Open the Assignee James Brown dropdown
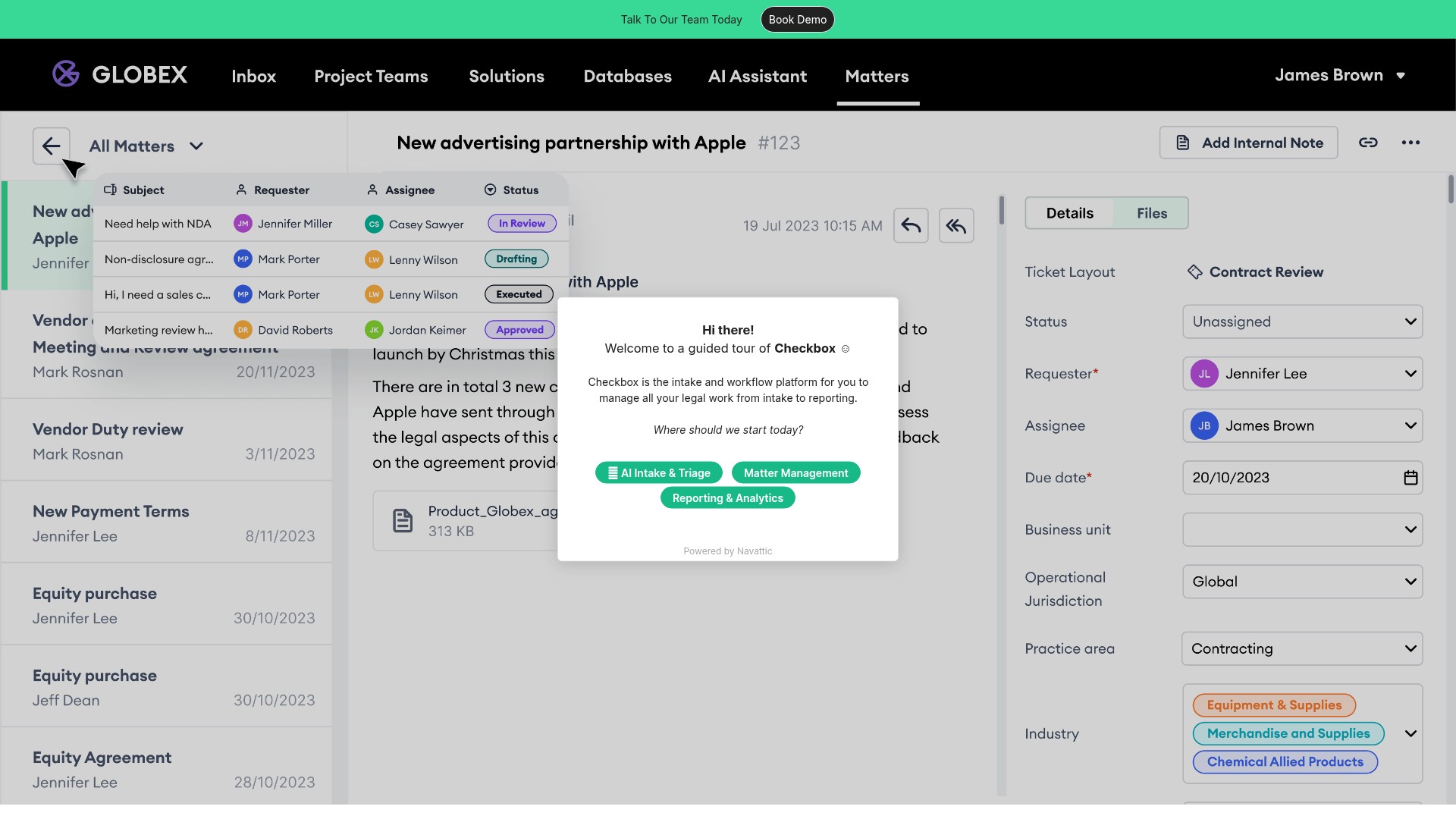The width and height of the screenshot is (1456, 819). click(1302, 426)
